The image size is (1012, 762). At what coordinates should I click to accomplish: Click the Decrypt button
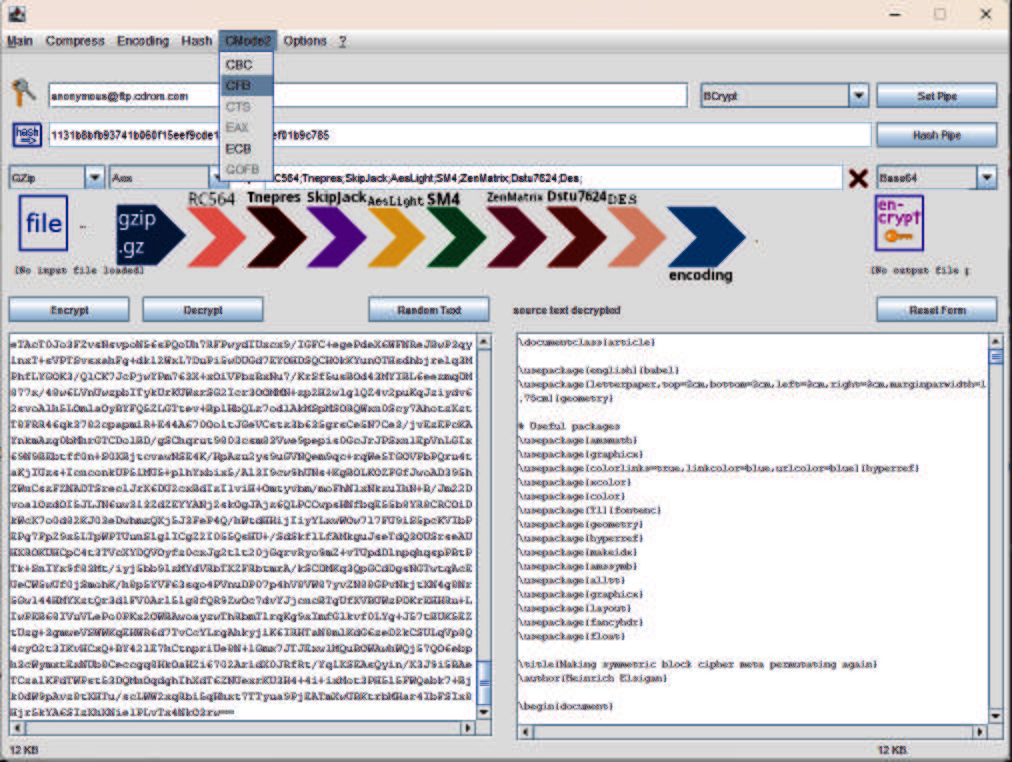click(x=203, y=310)
